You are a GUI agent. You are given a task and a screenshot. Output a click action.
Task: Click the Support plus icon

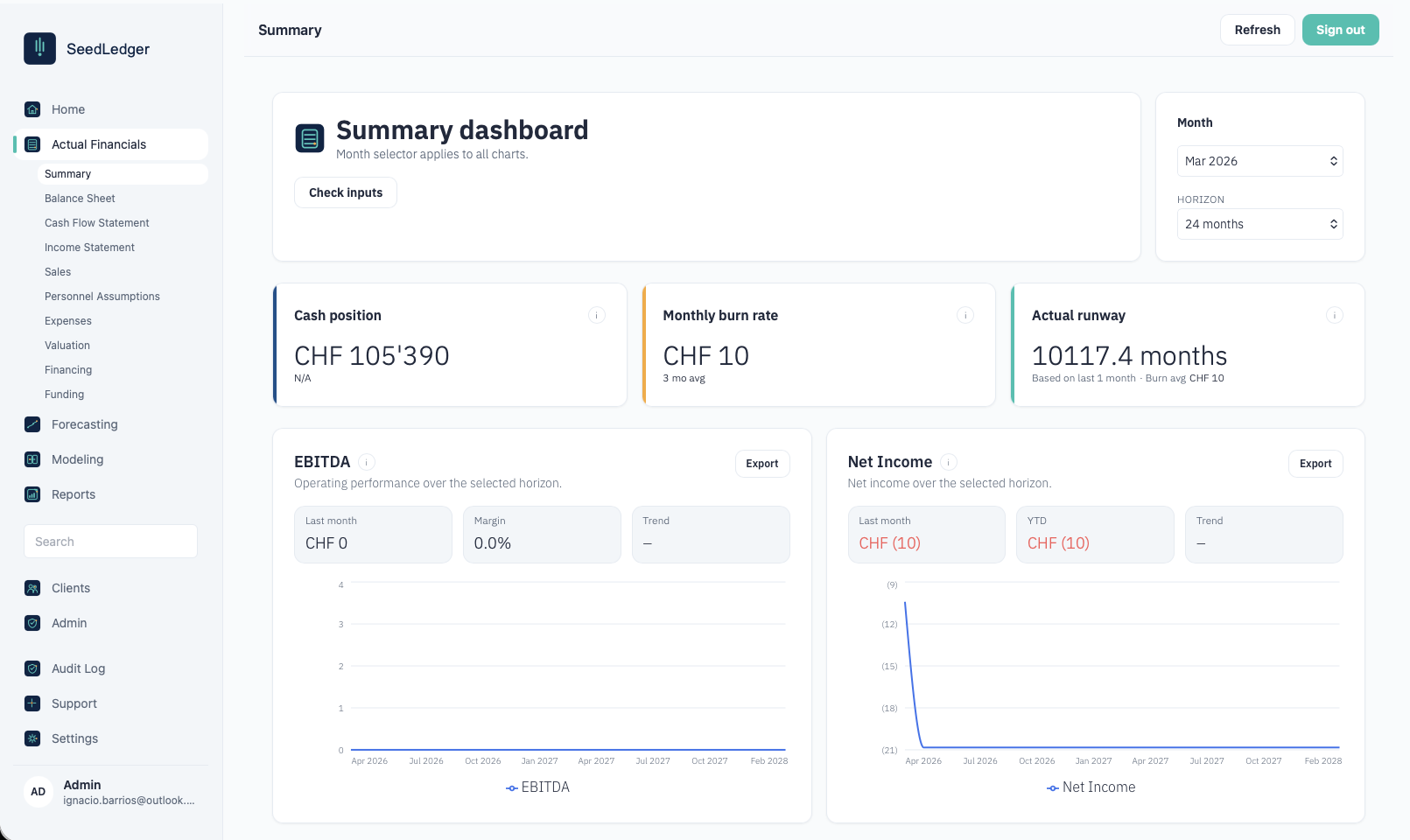coord(32,703)
